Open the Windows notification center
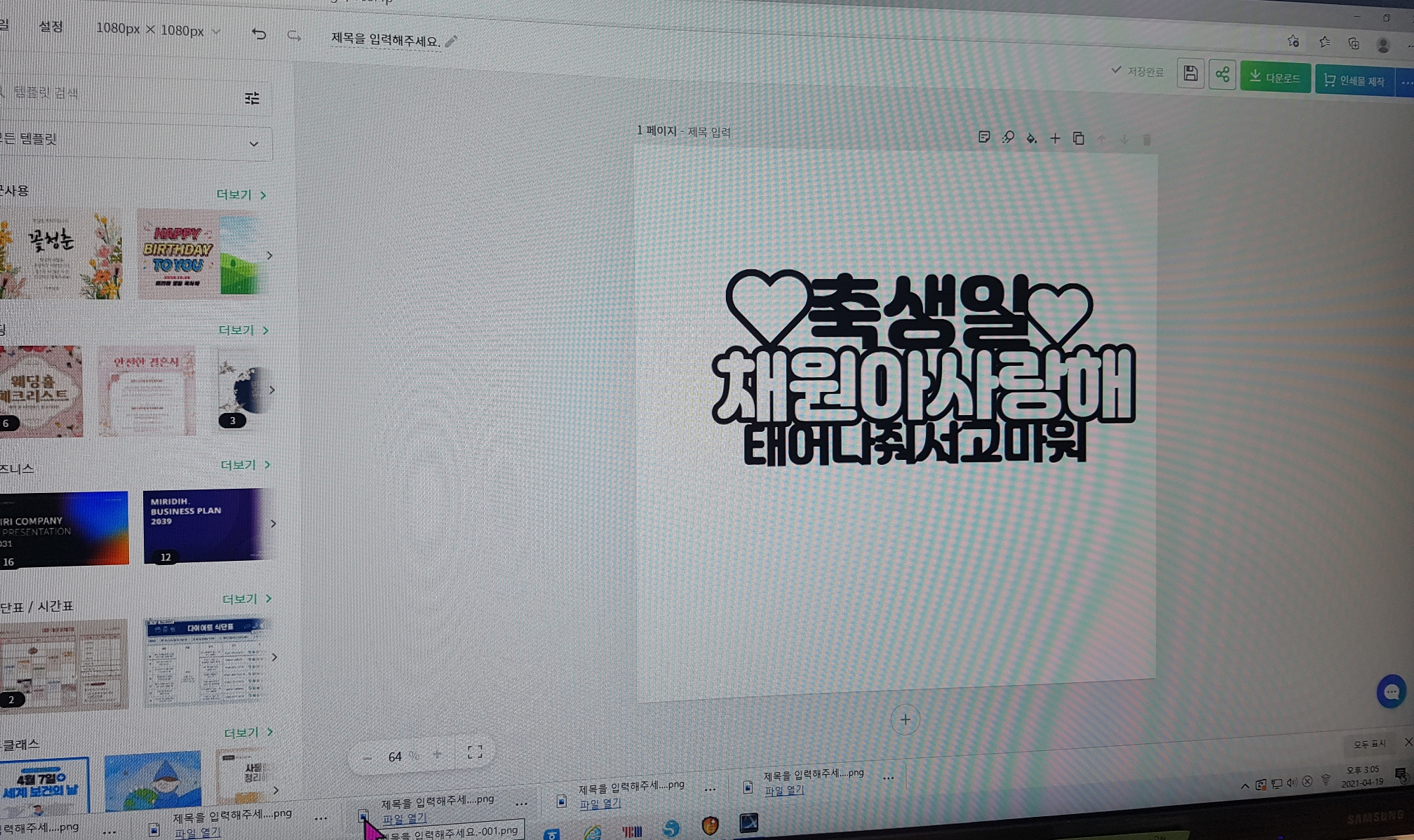The height and width of the screenshot is (840, 1414). click(1400, 774)
